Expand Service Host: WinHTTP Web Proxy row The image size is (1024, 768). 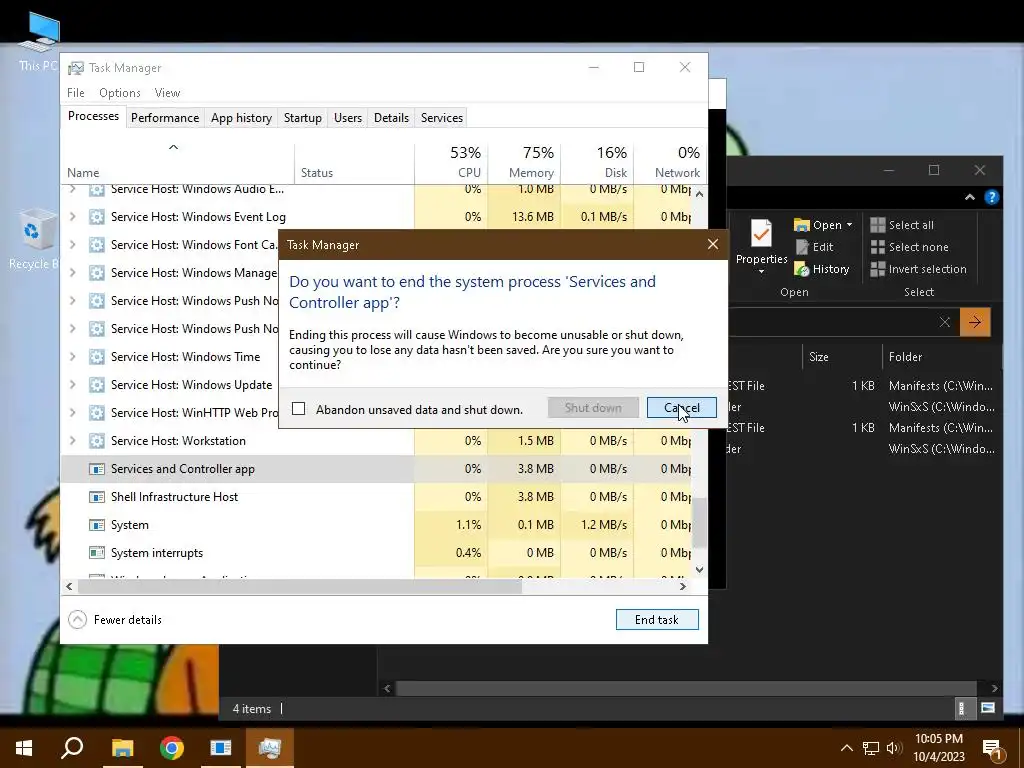coord(72,413)
